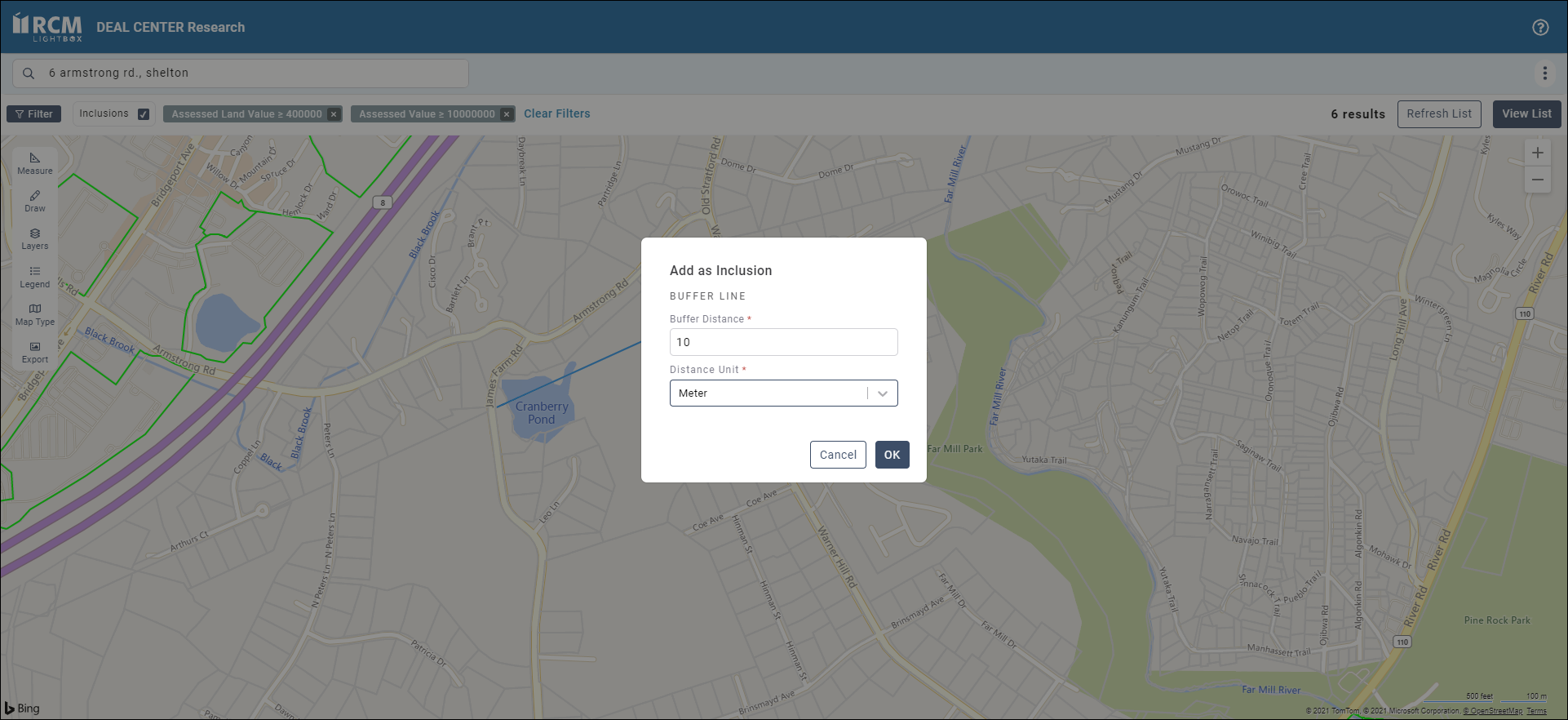Viewport: 1568px width, 720px height.
Task: Open the Distance Unit dropdown
Action: pyautogui.click(x=784, y=393)
